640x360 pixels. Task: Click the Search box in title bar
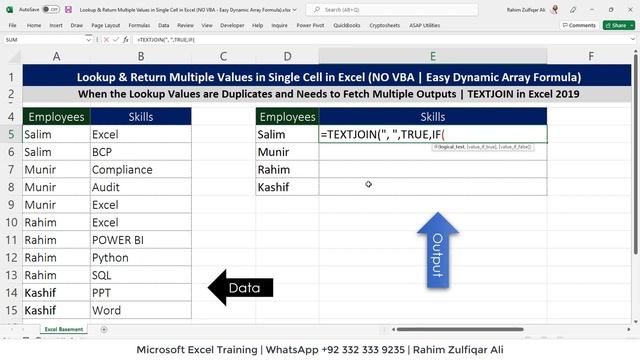point(392,9)
